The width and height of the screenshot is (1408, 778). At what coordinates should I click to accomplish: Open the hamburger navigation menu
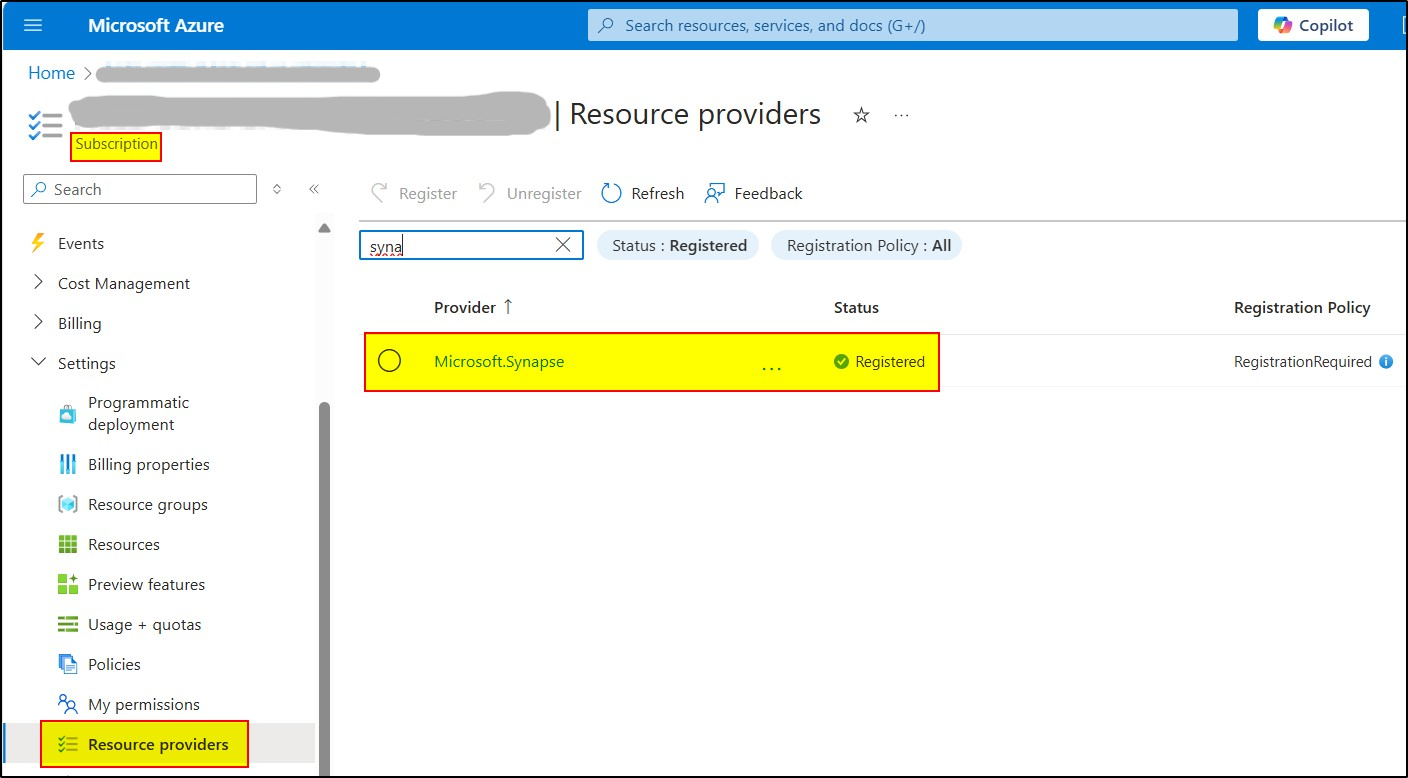pyautogui.click(x=33, y=25)
